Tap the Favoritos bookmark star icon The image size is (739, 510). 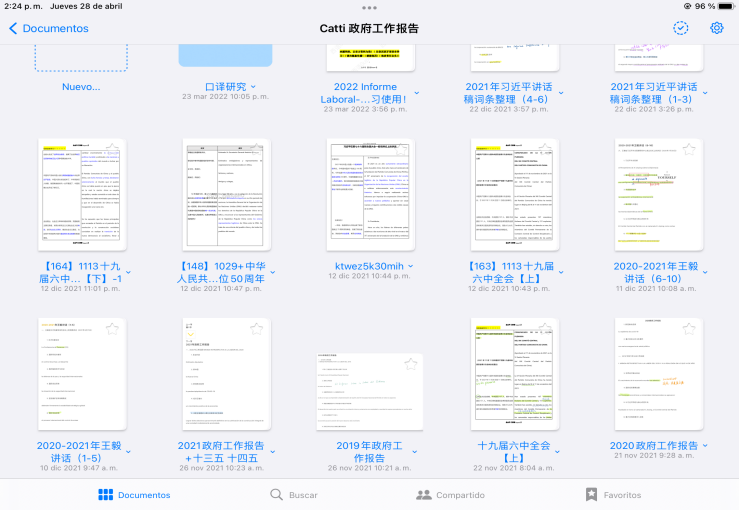pos(591,495)
